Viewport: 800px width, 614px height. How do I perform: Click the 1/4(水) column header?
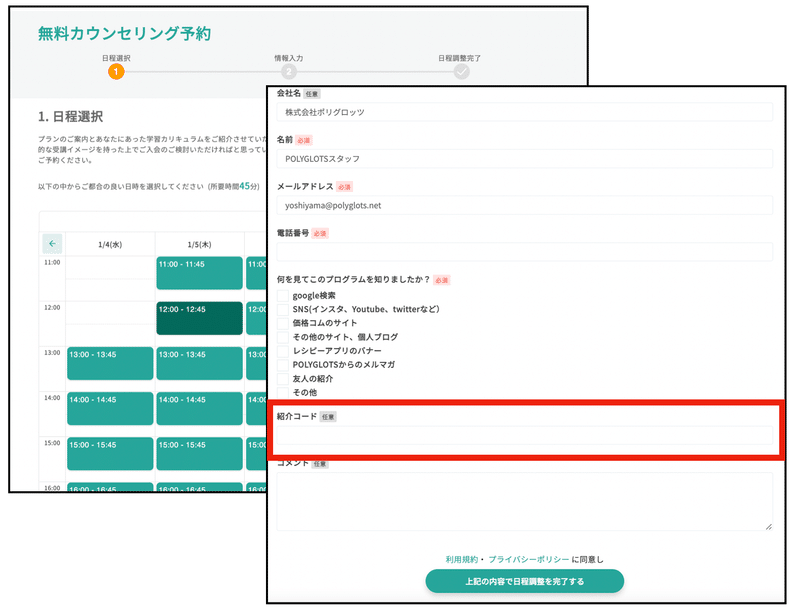point(110,244)
